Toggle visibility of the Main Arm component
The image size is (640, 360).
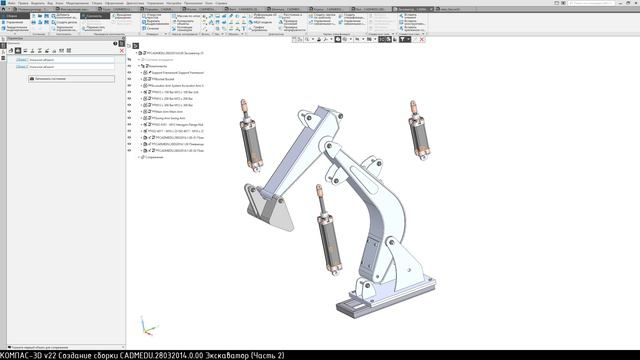click(129, 111)
